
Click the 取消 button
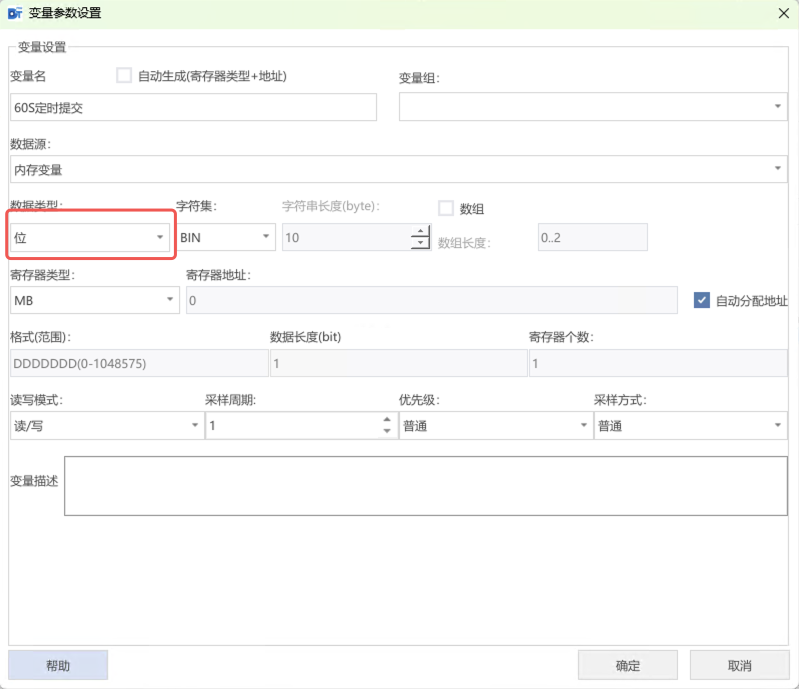point(739,665)
